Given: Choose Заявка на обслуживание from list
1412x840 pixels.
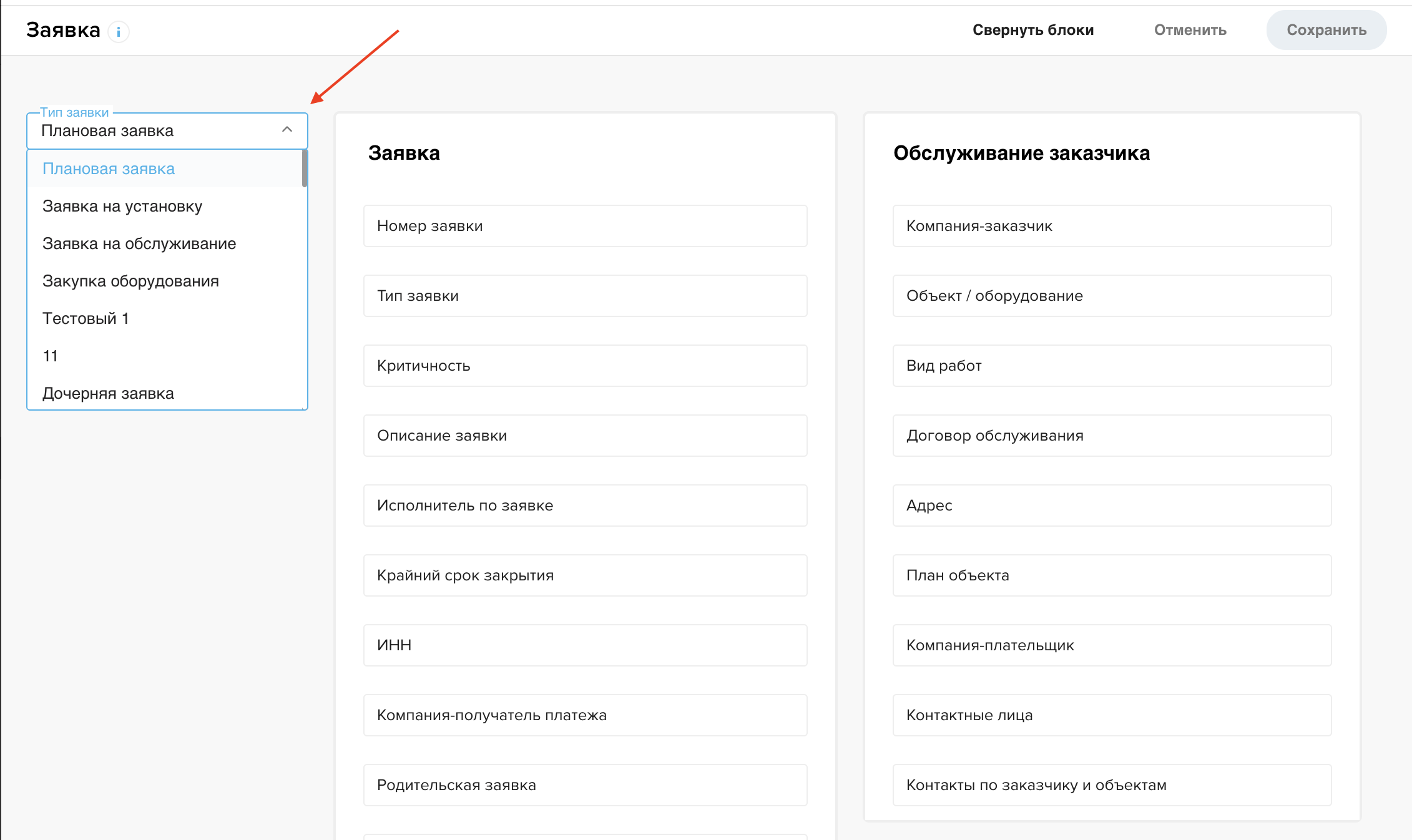Looking at the screenshot, I should [139, 244].
